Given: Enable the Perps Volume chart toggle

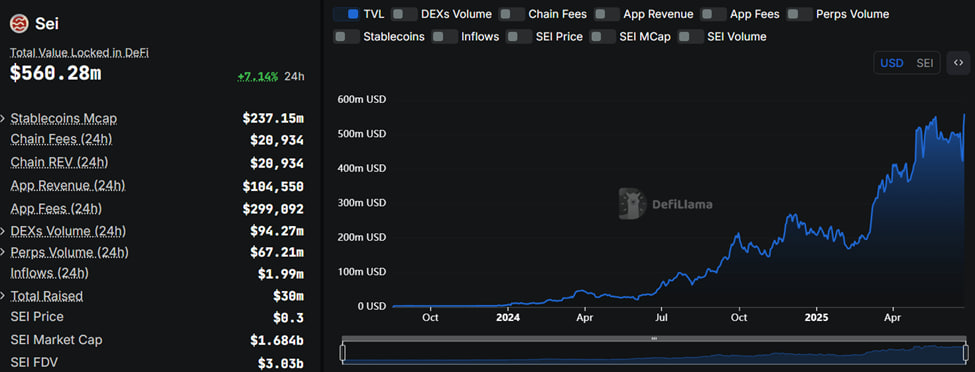Looking at the screenshot, I should [800, 14].
